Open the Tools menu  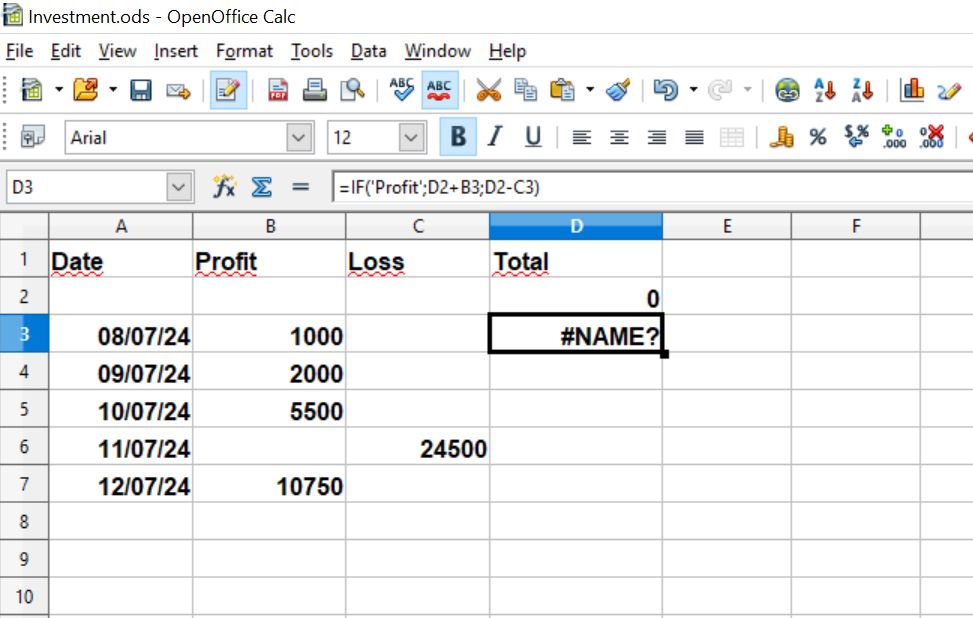(312, 51)
